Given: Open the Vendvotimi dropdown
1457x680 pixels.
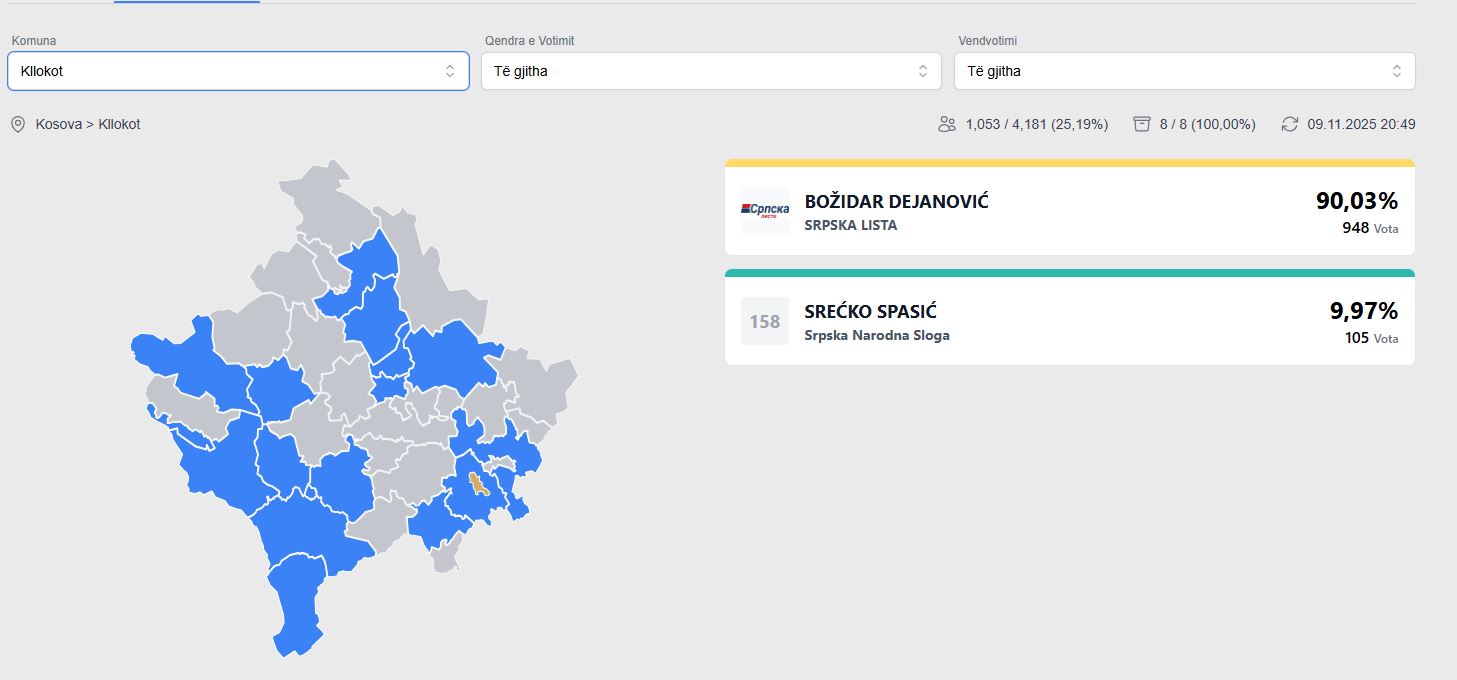Looking at the screenshot, I should click(1184, 71).
